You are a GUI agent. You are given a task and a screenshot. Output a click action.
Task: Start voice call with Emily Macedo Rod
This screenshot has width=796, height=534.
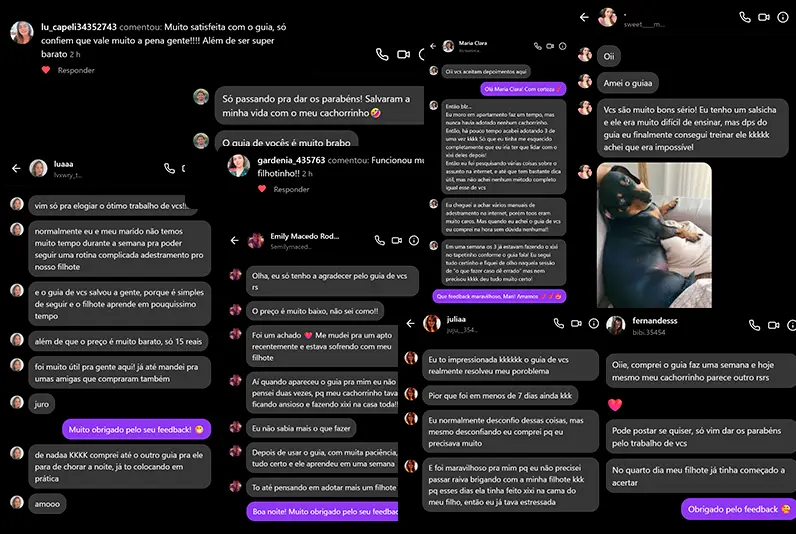coord(380,240)
